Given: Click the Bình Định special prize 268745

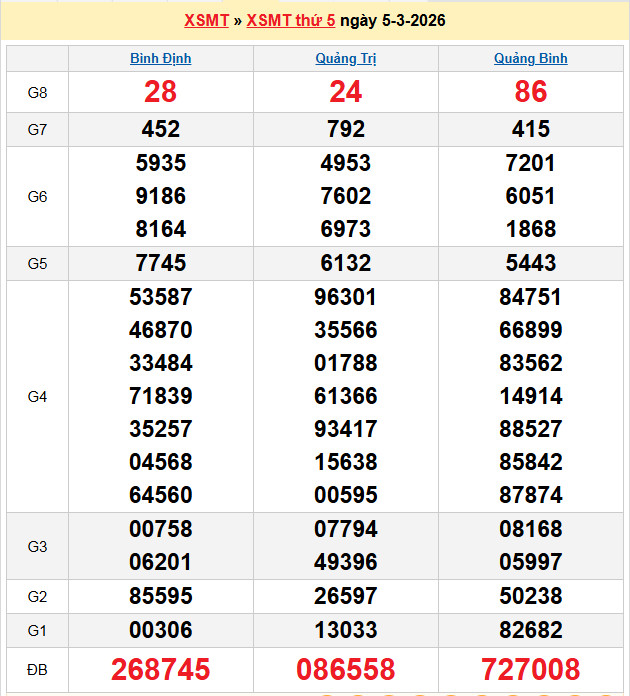Looking at the screenshot, I should [x=160, y=669].
